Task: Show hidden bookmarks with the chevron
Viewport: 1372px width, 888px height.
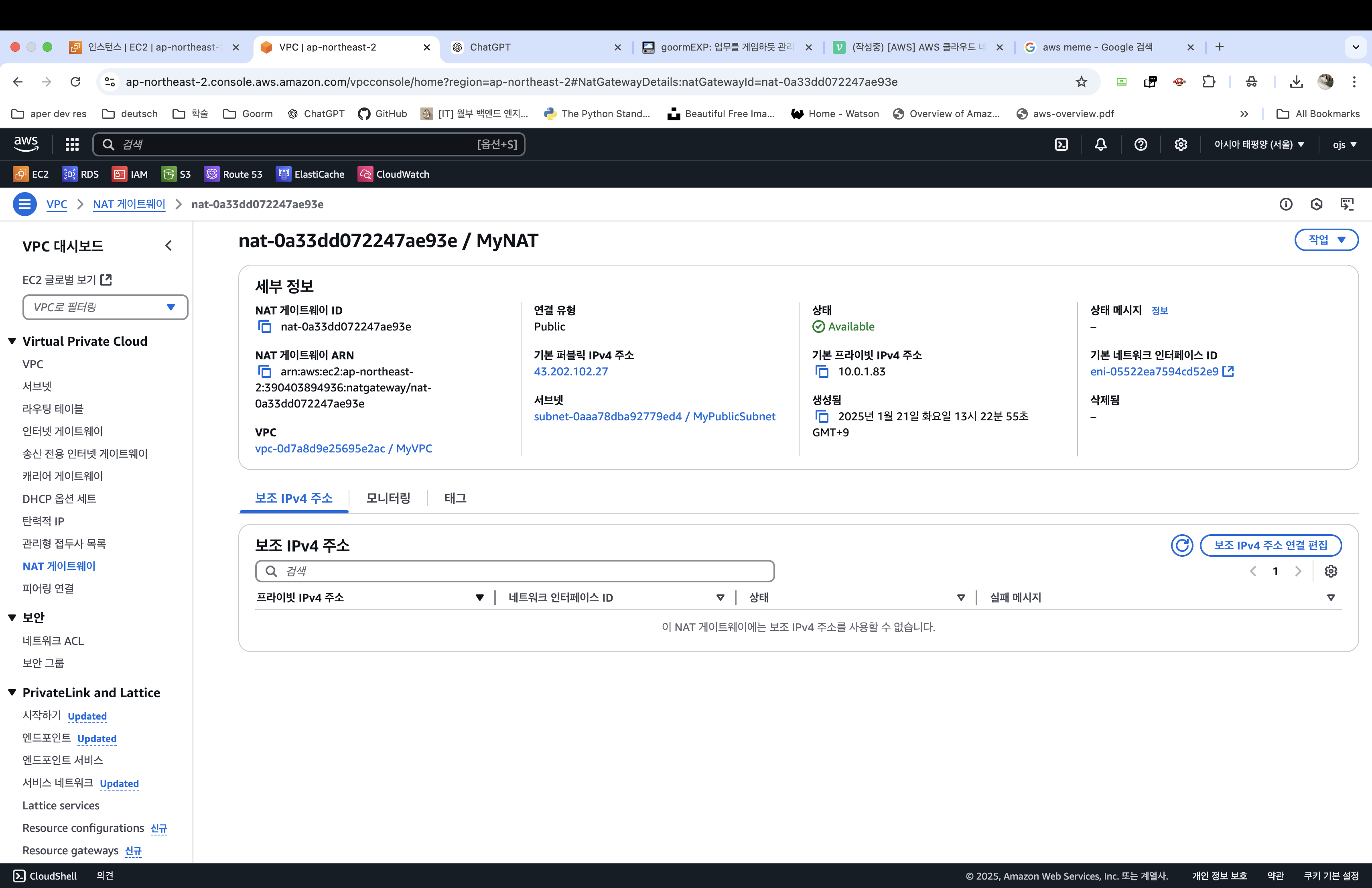Action: tap(1244, 114)
